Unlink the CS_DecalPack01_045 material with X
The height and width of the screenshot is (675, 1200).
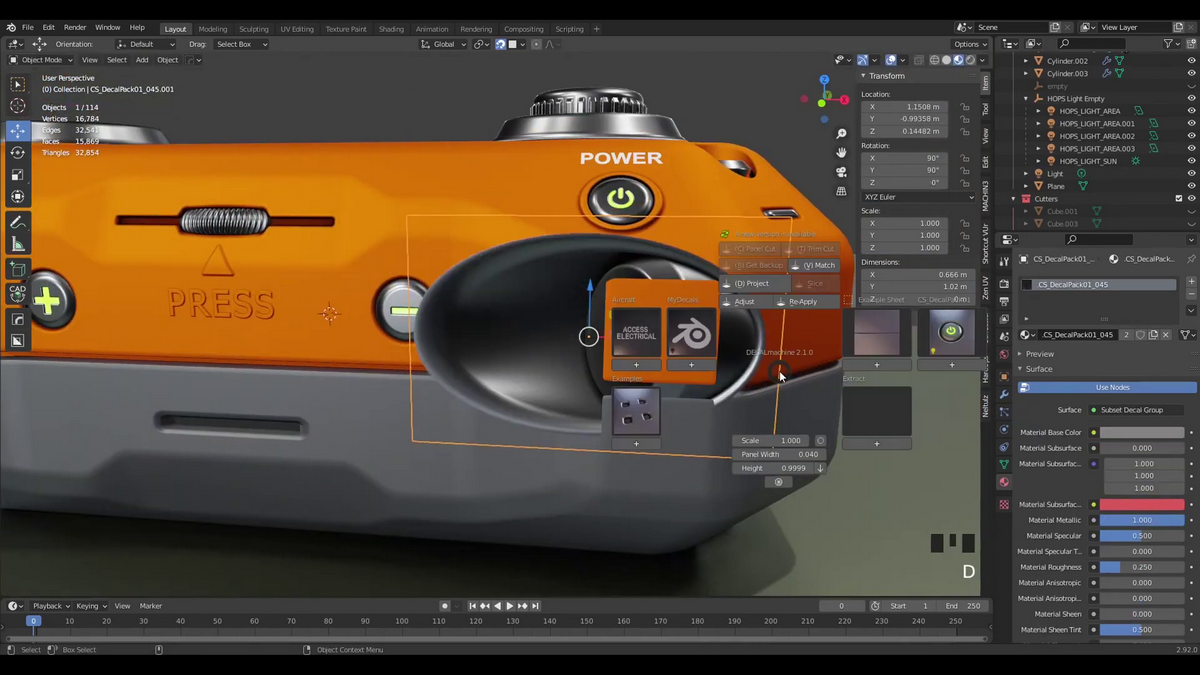(x=1166, y=335)
